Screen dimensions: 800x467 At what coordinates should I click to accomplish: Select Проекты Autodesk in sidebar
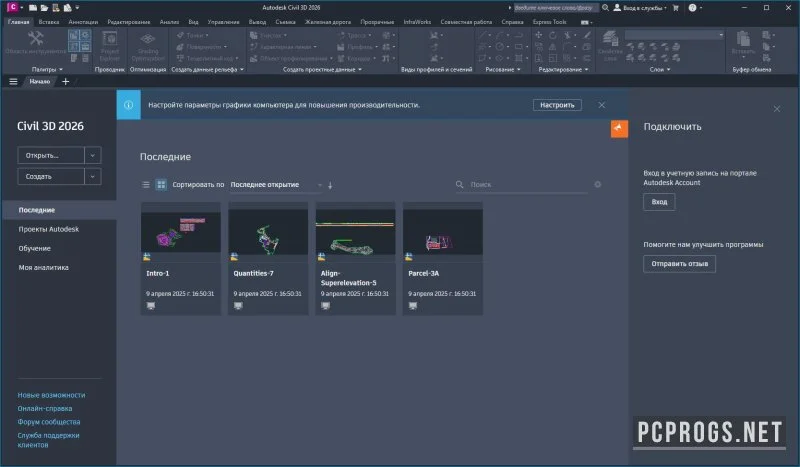click(x=48, y=229)
